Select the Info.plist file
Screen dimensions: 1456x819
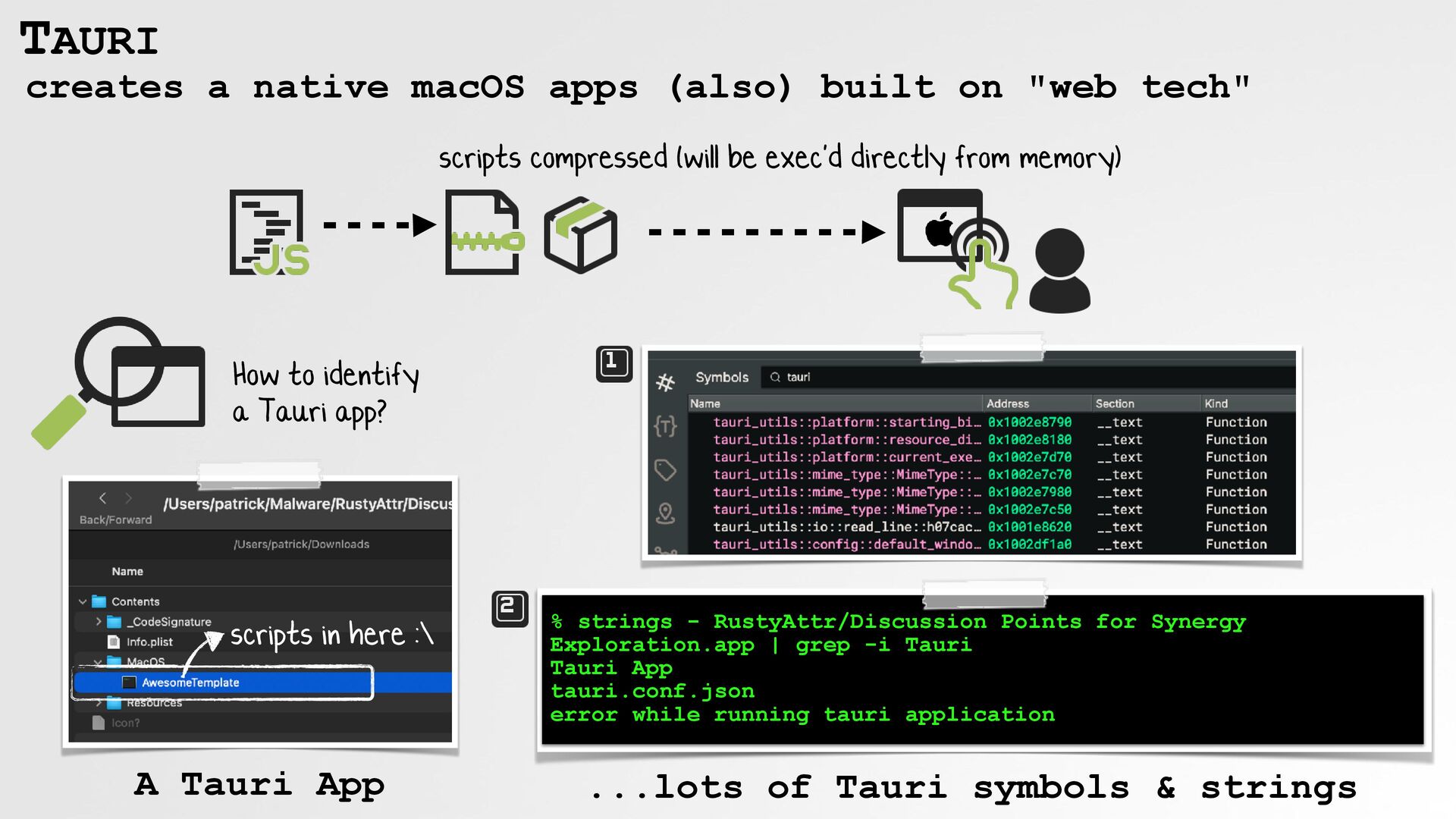(x=149, y=642)
